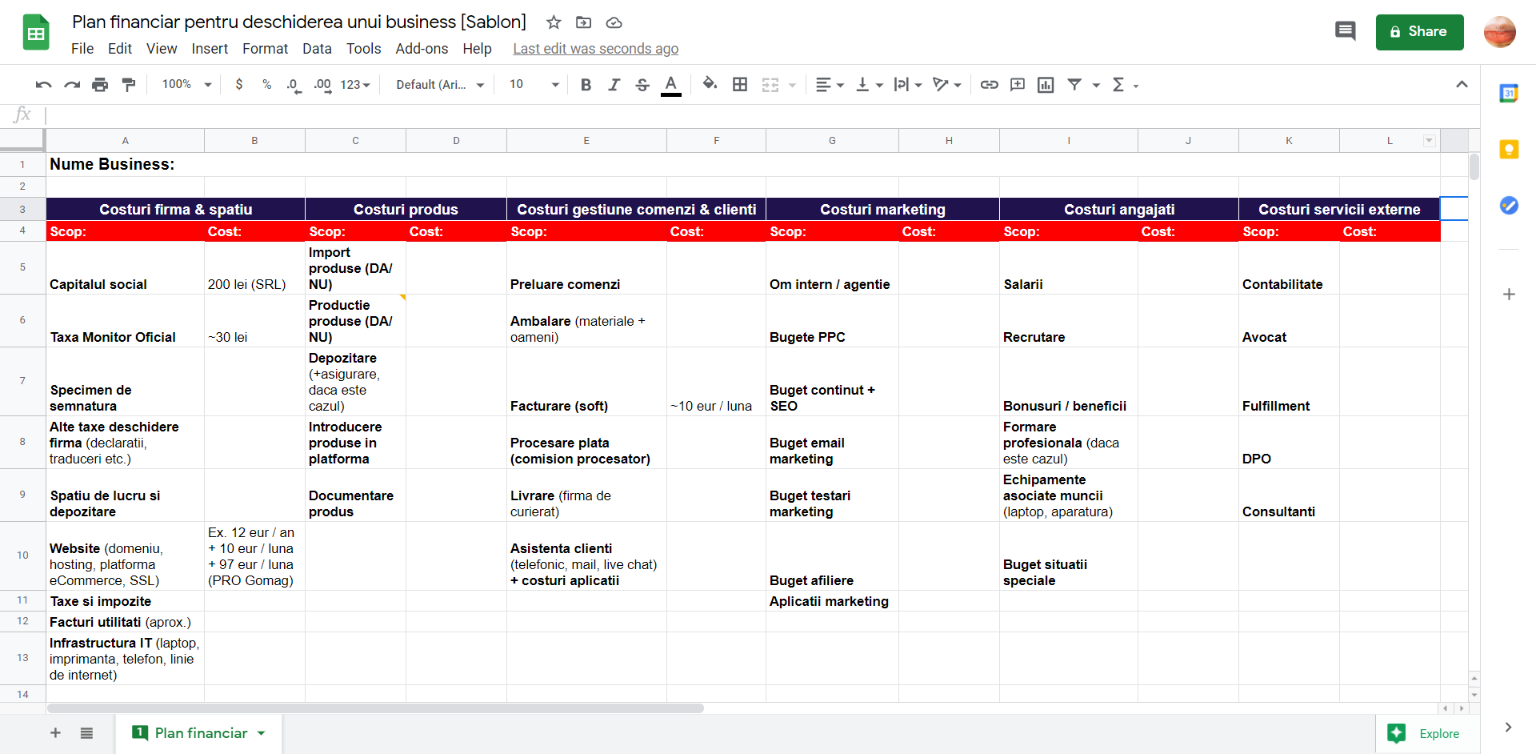Viewport: 1536px width, 754px height.
Task: Toggle strikethrough formatting
Action: [x=642, y=85]
